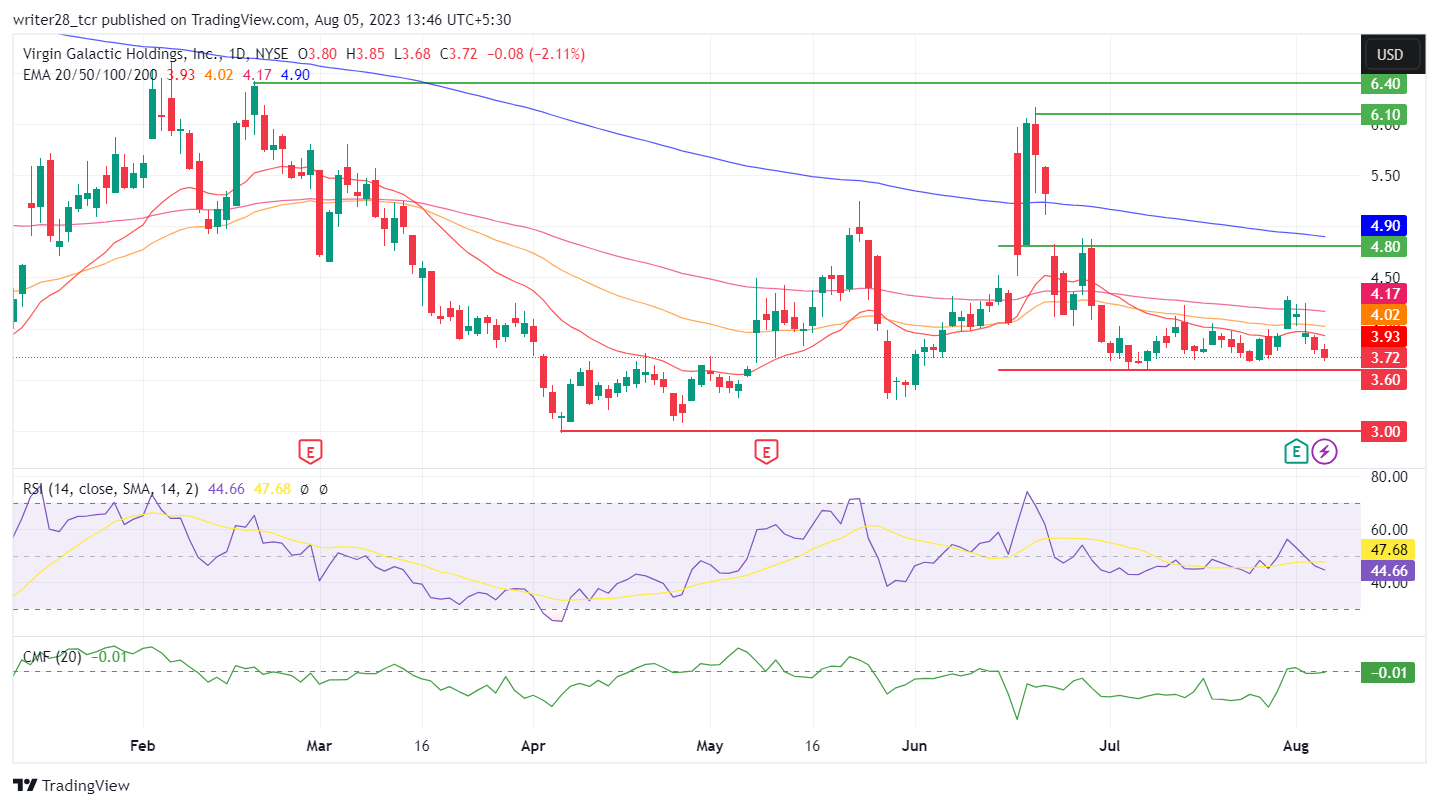Open the USD currency selector

[1390, 54]
